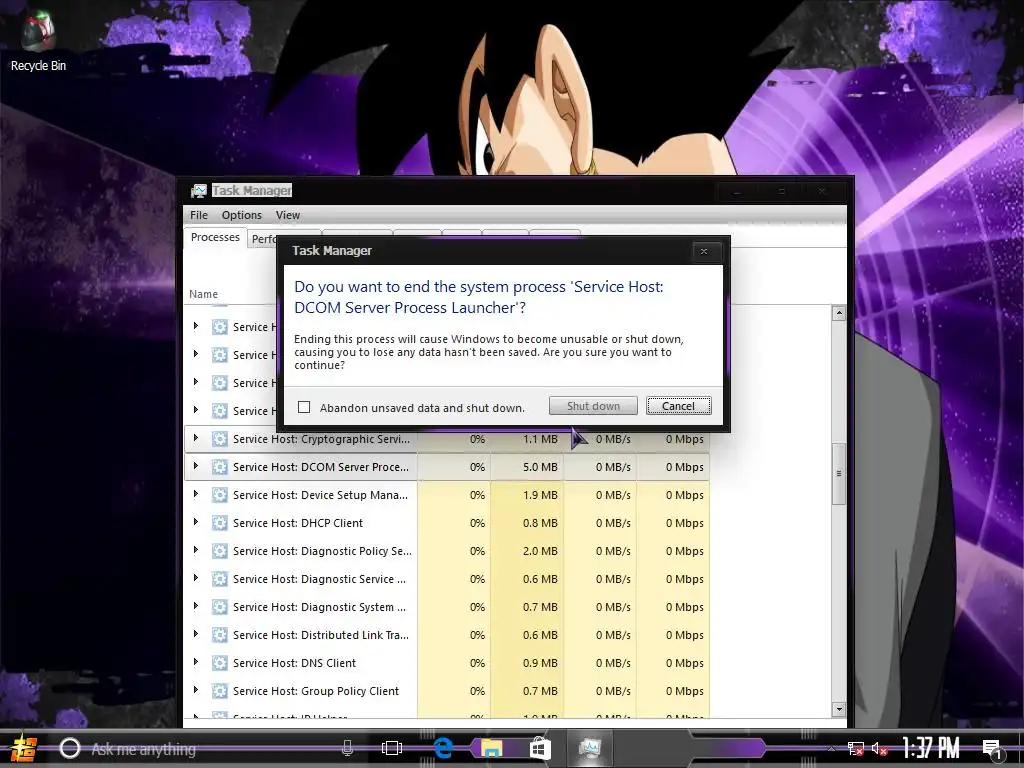Image resolution: width=1024 pixels, height=768 pixels.
Task: Click 0.9 MB memory value of DNS Client row
Action: (x=540, y=663)
